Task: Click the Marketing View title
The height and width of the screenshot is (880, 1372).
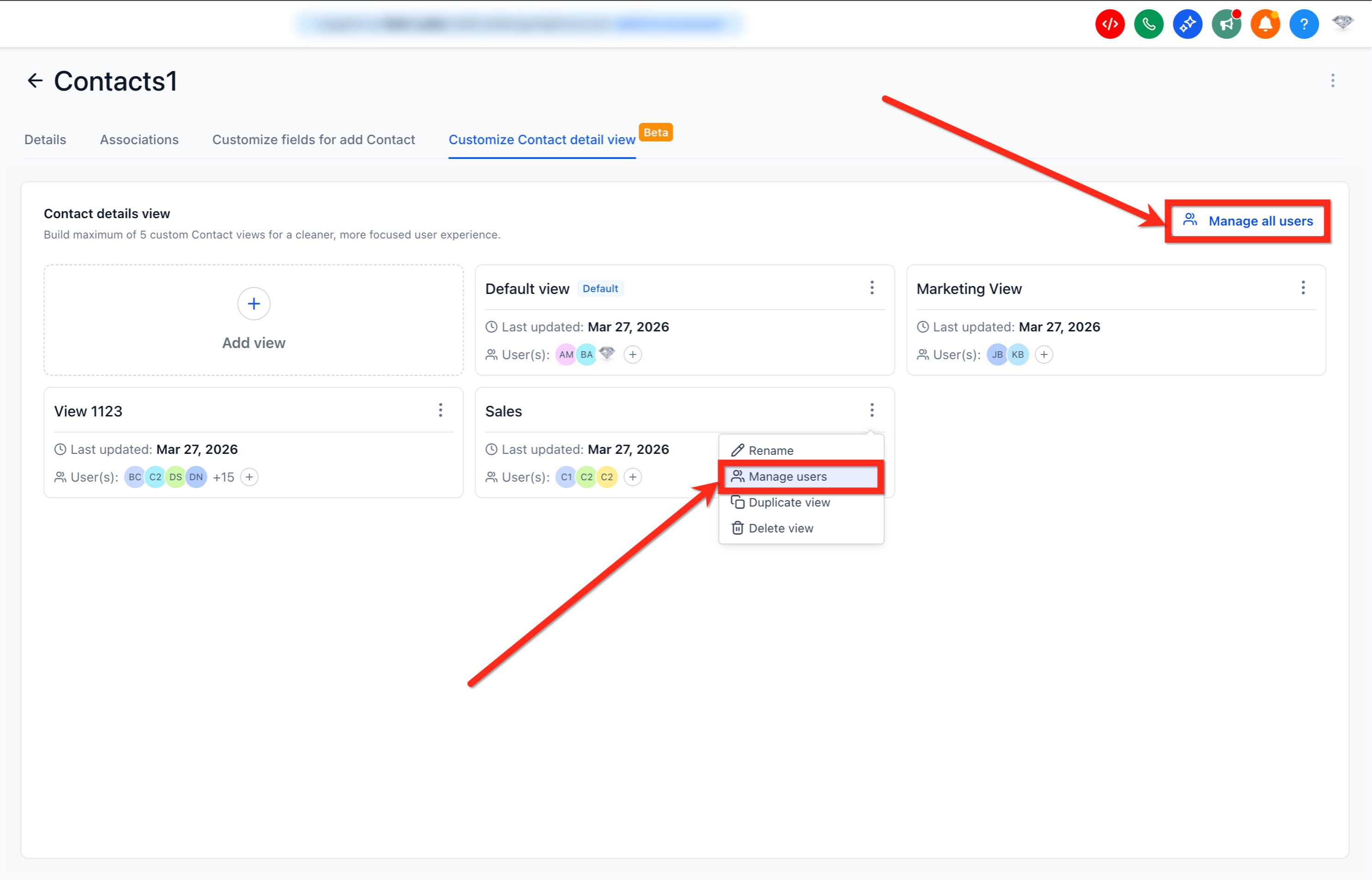Action: pos(969,289)
